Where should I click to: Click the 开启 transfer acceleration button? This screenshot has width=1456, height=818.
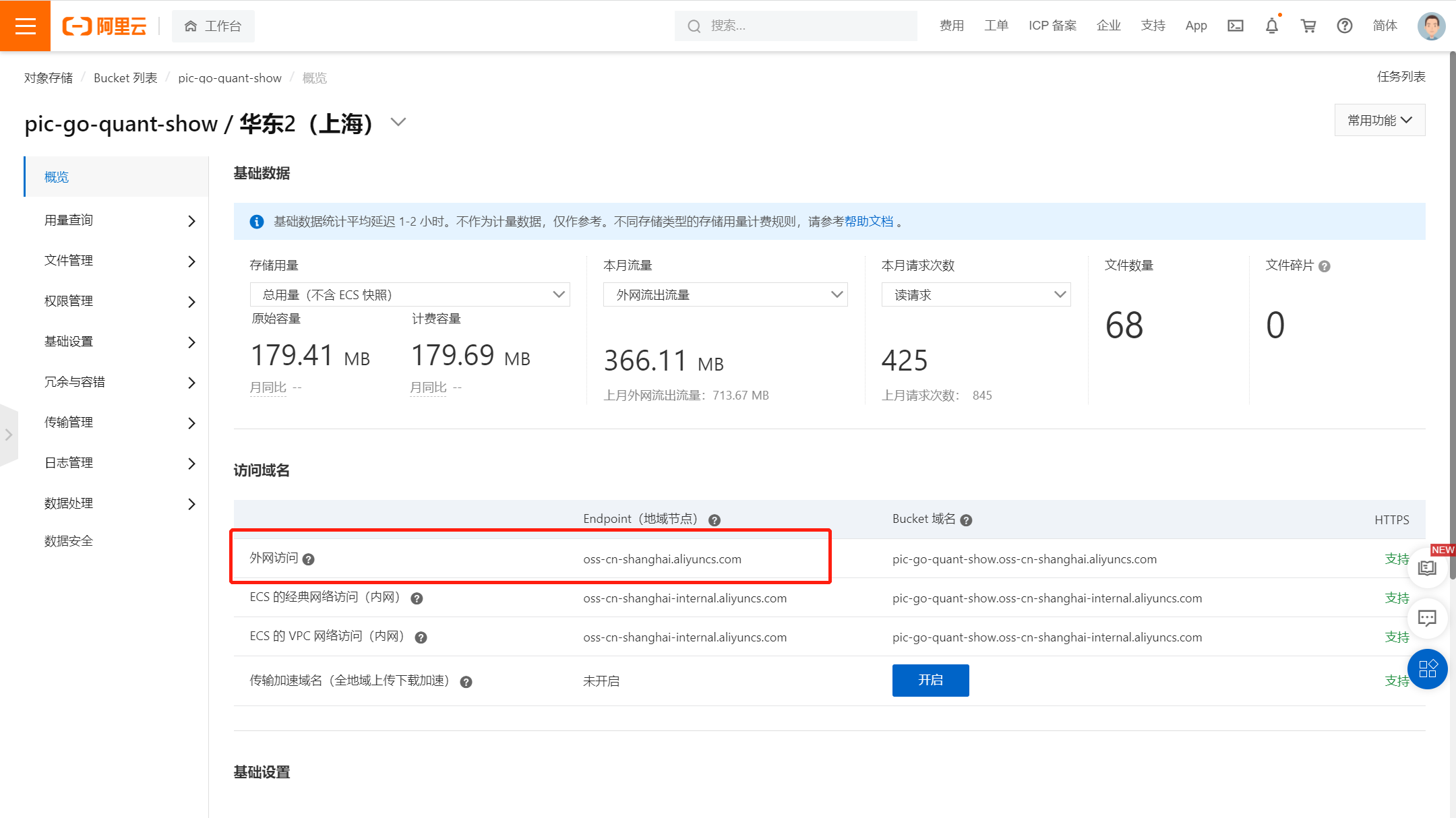click(x=930, y=681)
